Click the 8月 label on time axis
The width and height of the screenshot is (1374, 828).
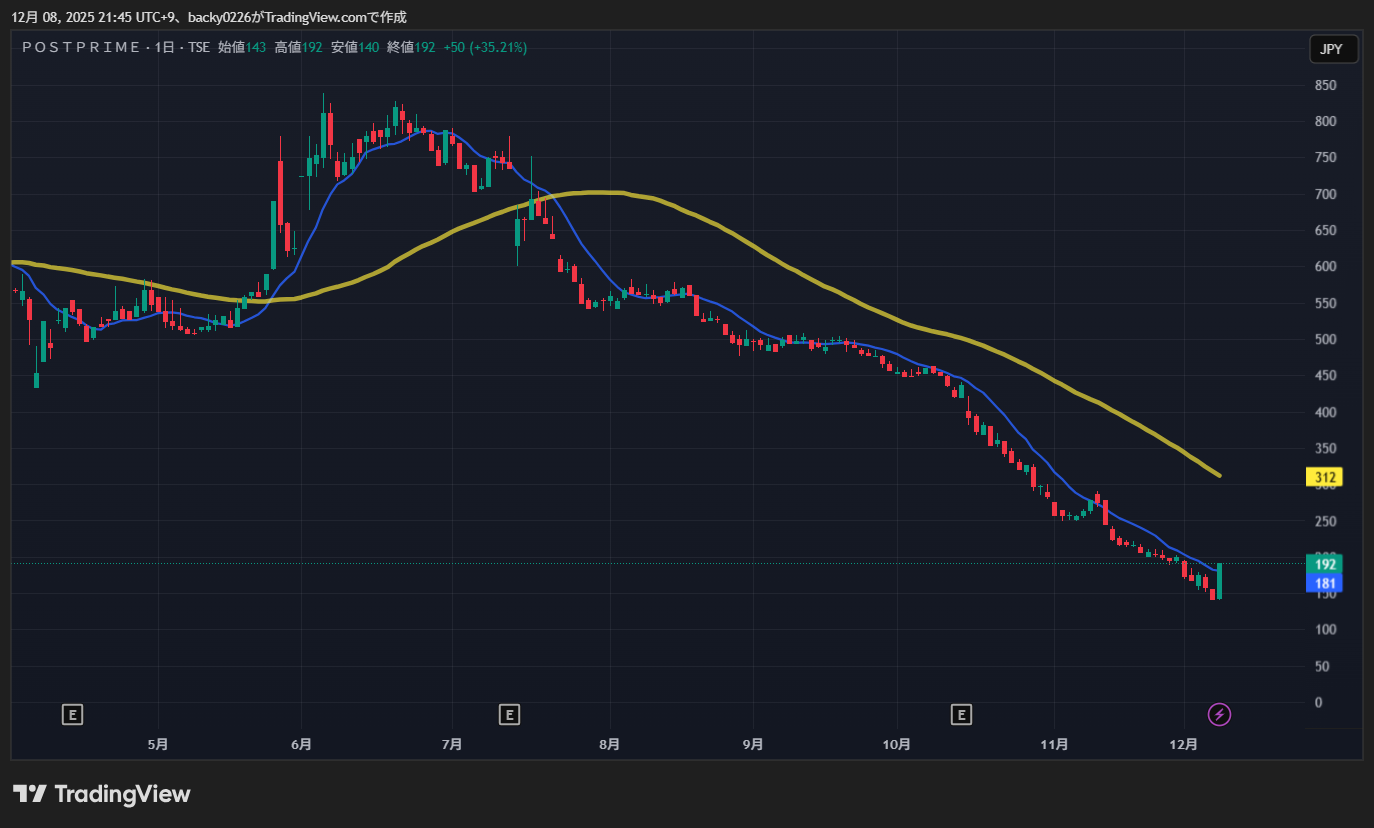click(x=608, y=745)
